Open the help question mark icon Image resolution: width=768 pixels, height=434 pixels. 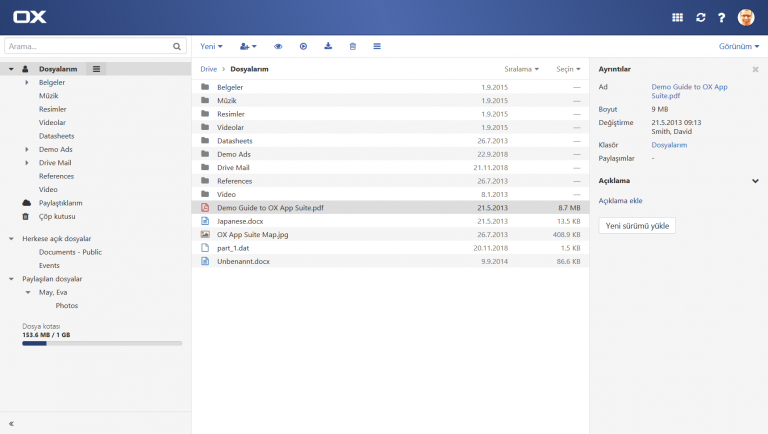click(x=721, y=17)
